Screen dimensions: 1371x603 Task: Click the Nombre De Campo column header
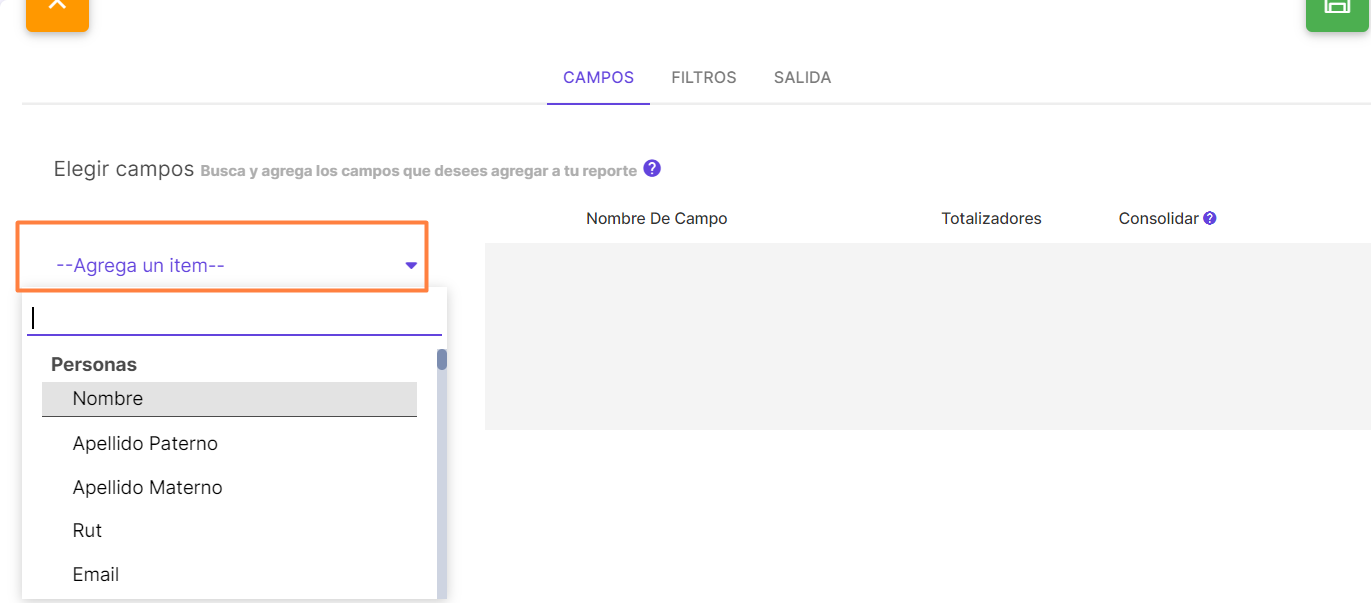[x=657, y=218]
